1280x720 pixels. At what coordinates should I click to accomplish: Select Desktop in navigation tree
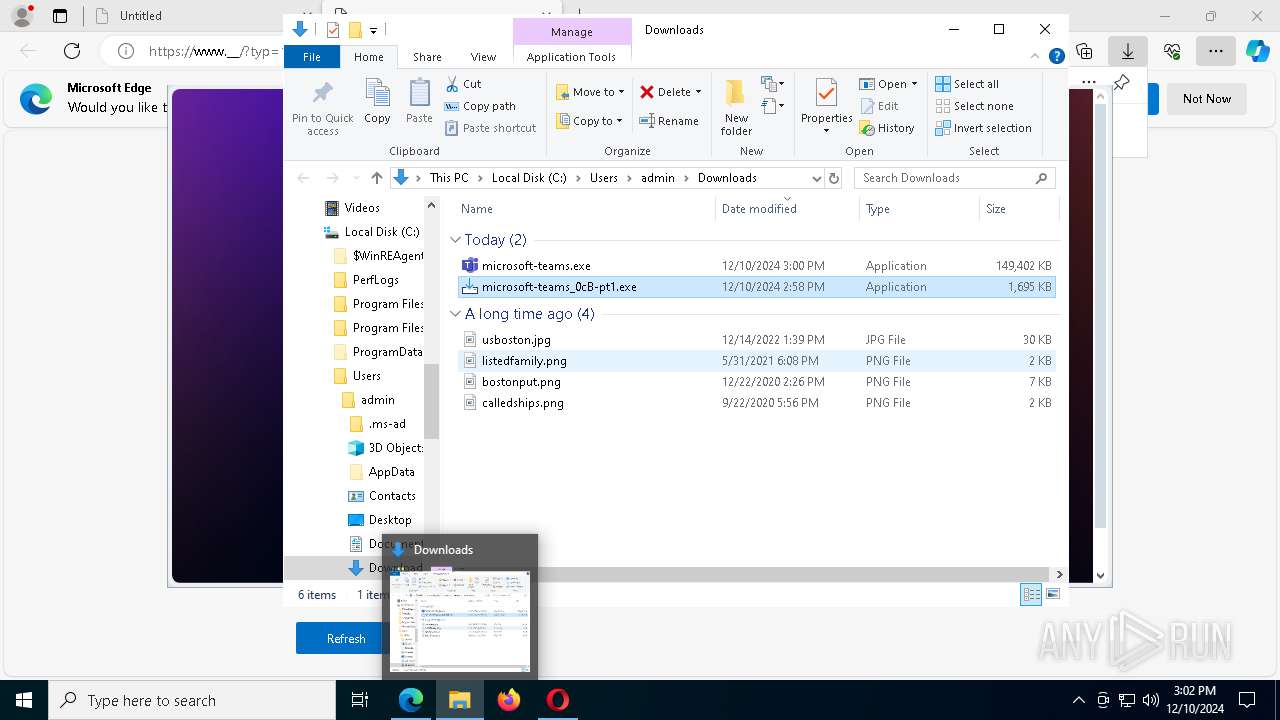pyautogui.click(x=380, y=520)
